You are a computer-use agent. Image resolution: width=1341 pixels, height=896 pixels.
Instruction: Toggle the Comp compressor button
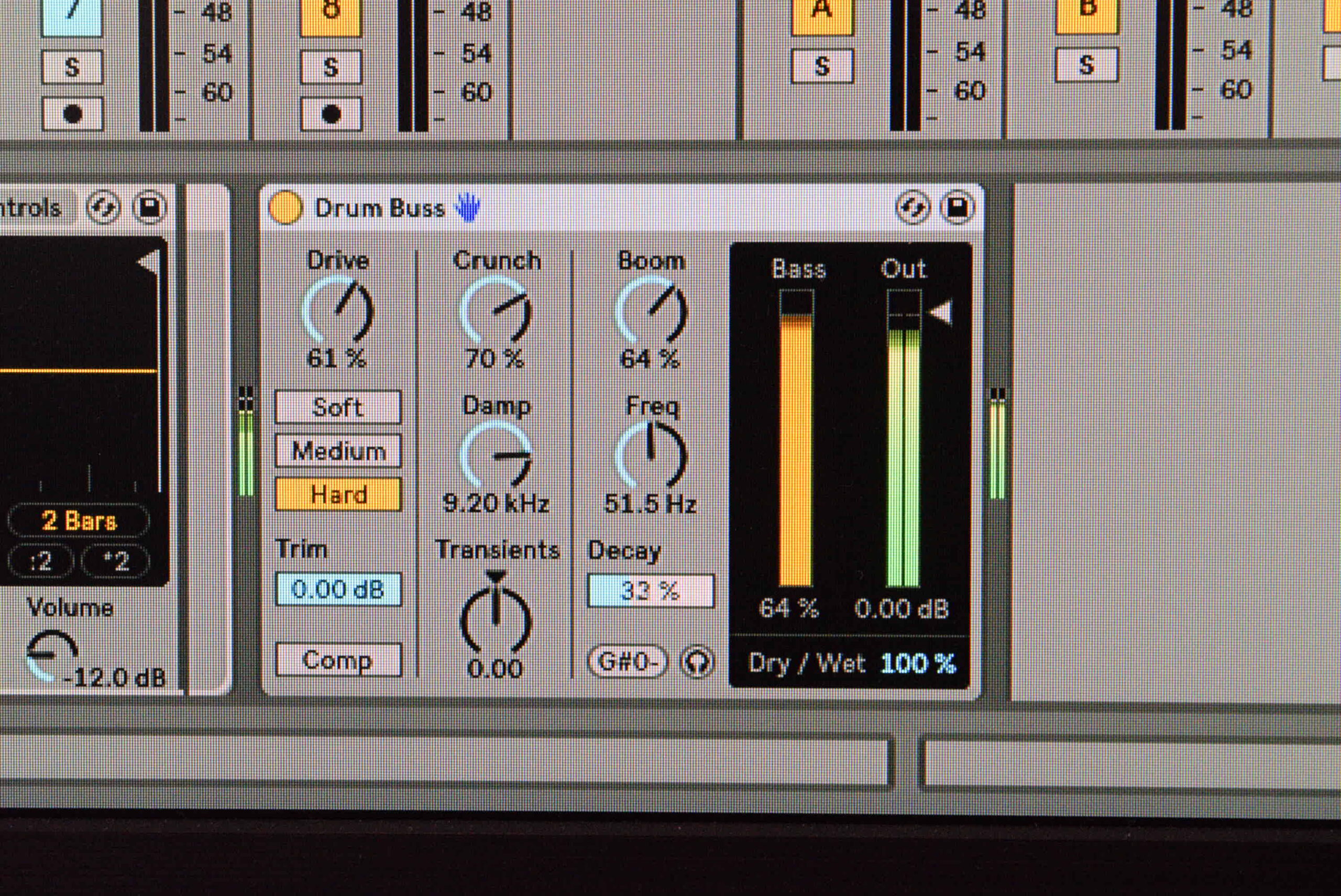click(338, 660)
